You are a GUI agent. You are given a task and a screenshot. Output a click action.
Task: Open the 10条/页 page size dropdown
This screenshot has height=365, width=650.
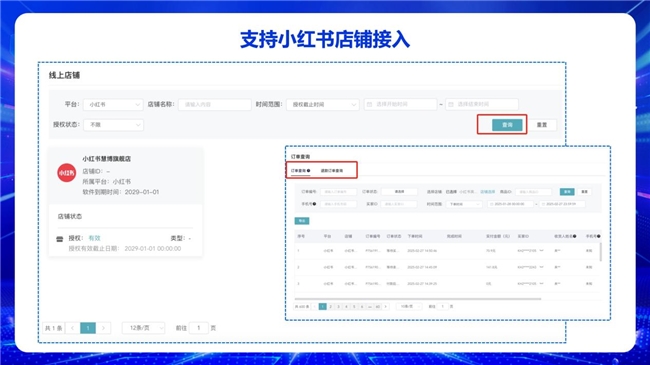click(409, 307)
